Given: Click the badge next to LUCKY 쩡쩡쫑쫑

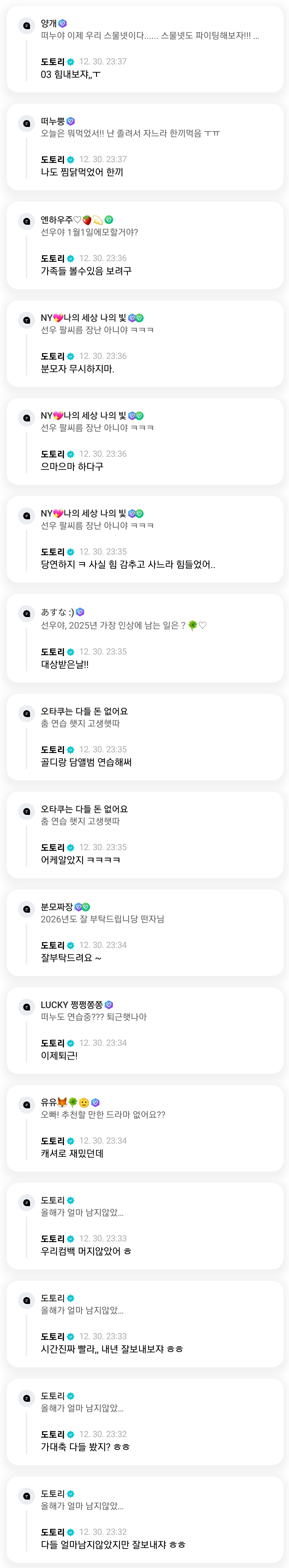Looking at the screenshot, I should 109,1005.
